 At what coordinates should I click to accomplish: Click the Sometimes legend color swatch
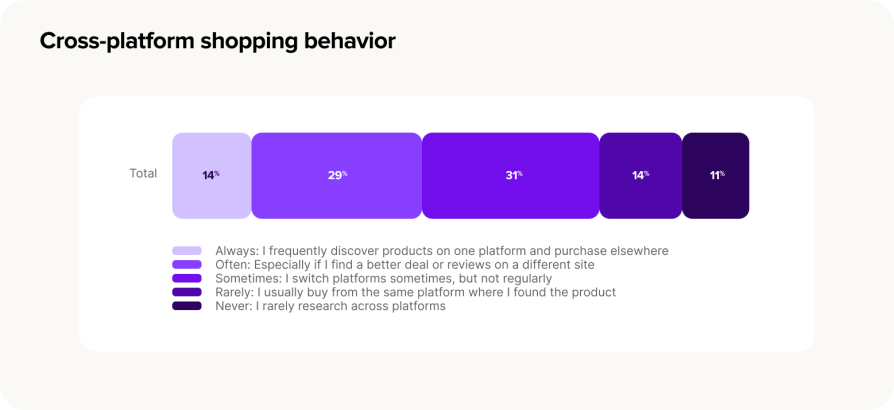click(x=187, y=278)
